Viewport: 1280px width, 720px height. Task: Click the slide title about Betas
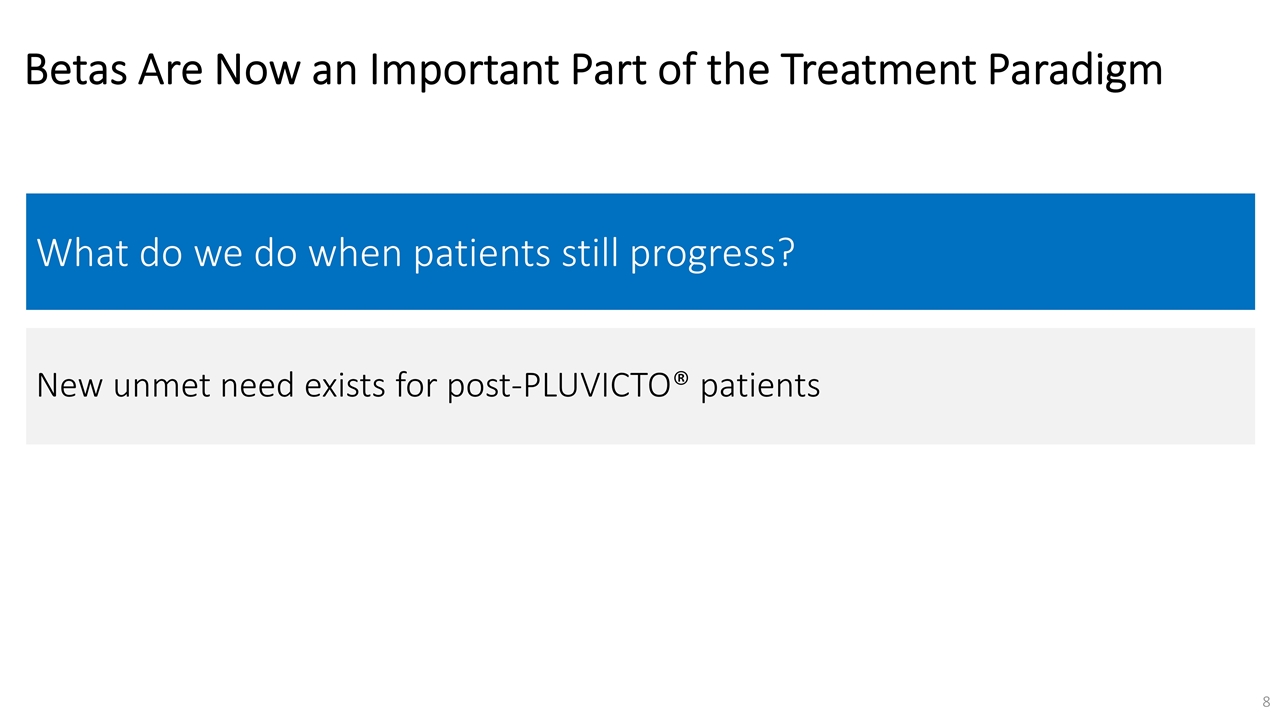[x=593, y=71]
